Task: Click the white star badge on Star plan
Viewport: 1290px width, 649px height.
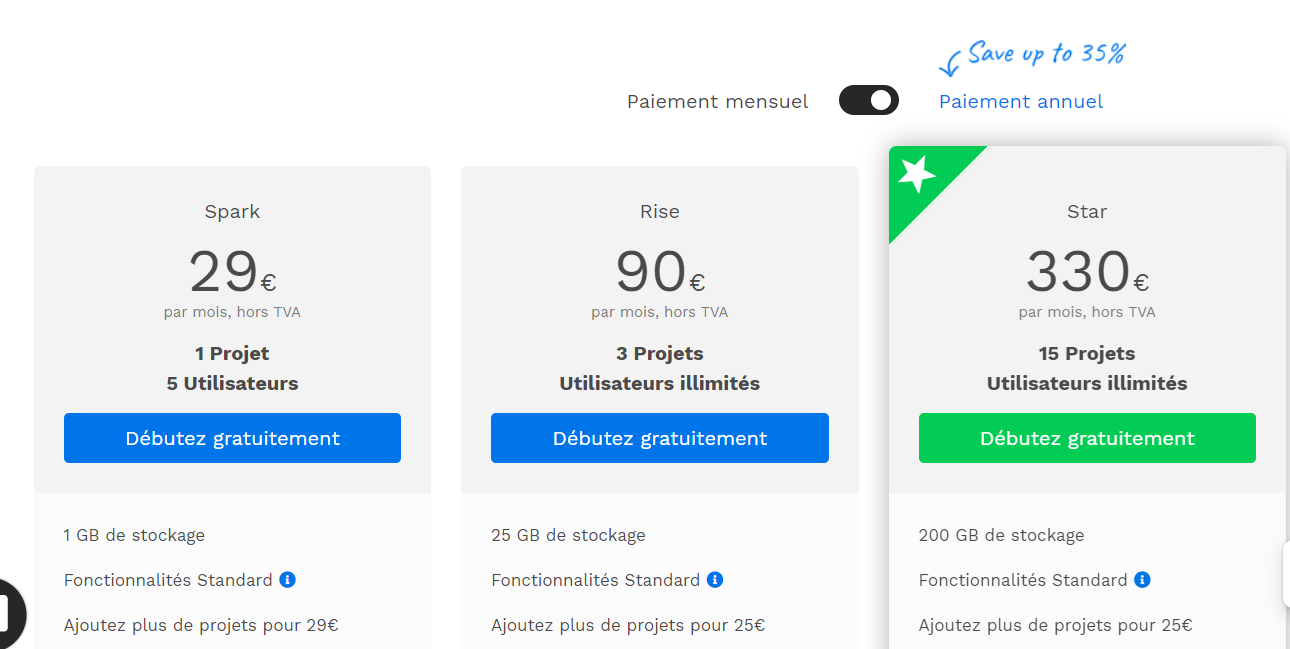Action: pyautogui.click(x=916, y=174)
